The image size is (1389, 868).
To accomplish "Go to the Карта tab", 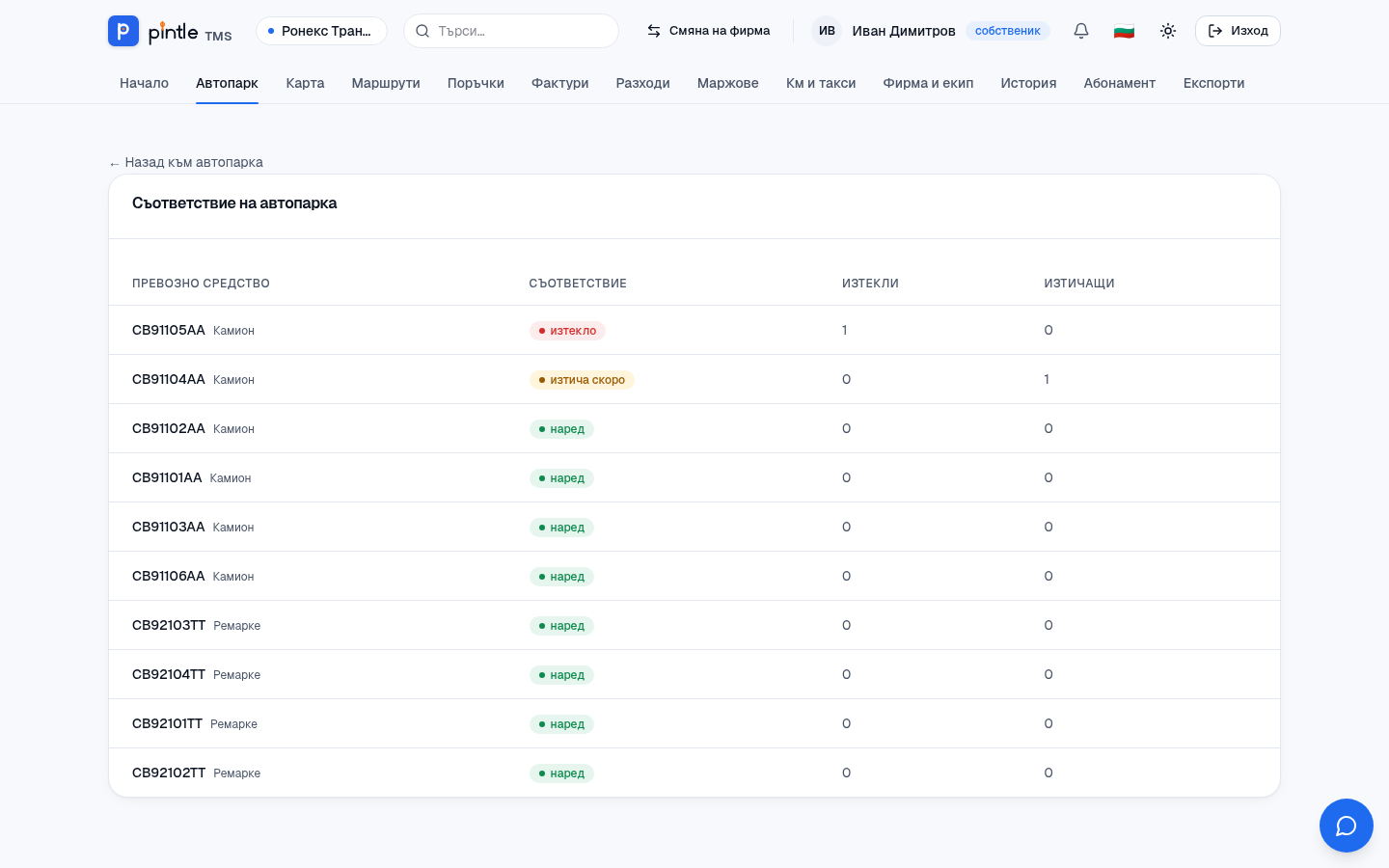I will (305, 83).
